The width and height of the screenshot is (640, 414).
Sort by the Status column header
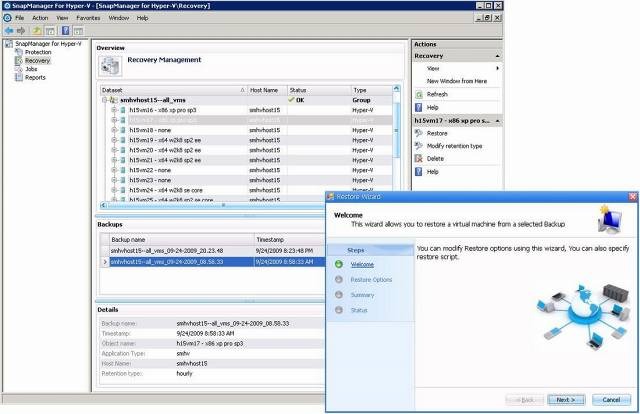click(x=319, y=90)
